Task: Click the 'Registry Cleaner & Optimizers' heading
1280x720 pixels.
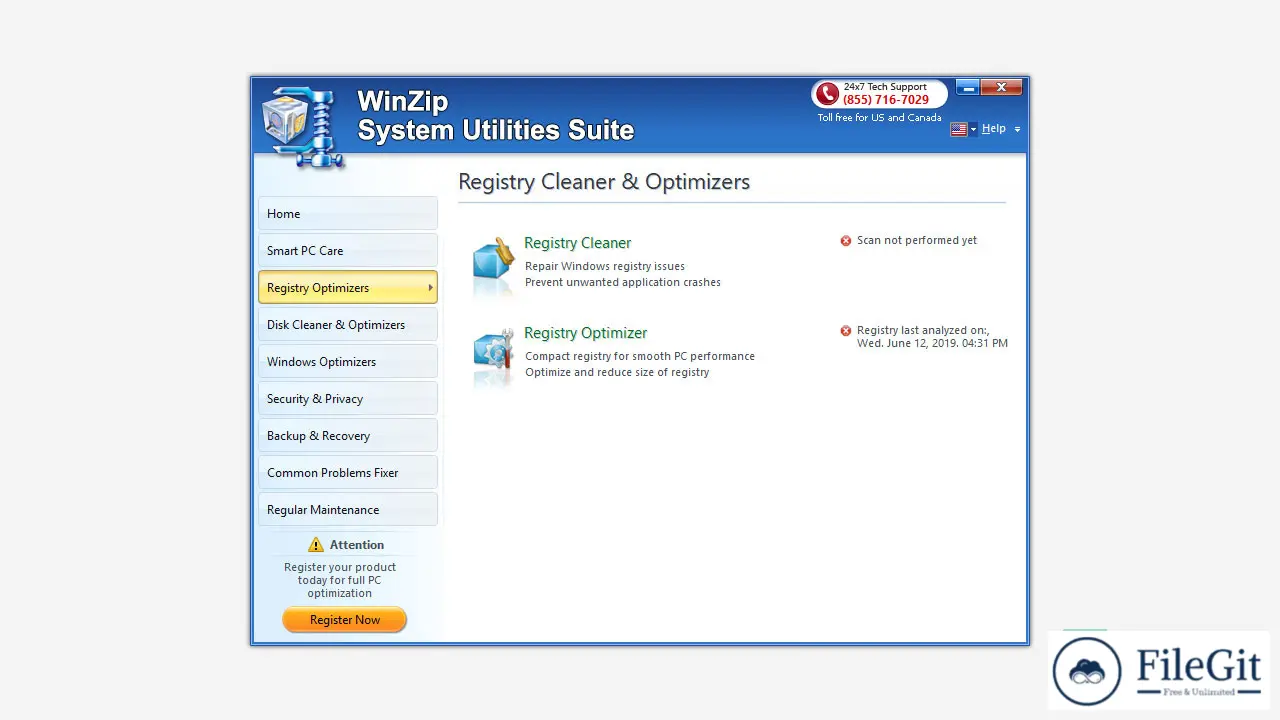Action: pos(604,182)
